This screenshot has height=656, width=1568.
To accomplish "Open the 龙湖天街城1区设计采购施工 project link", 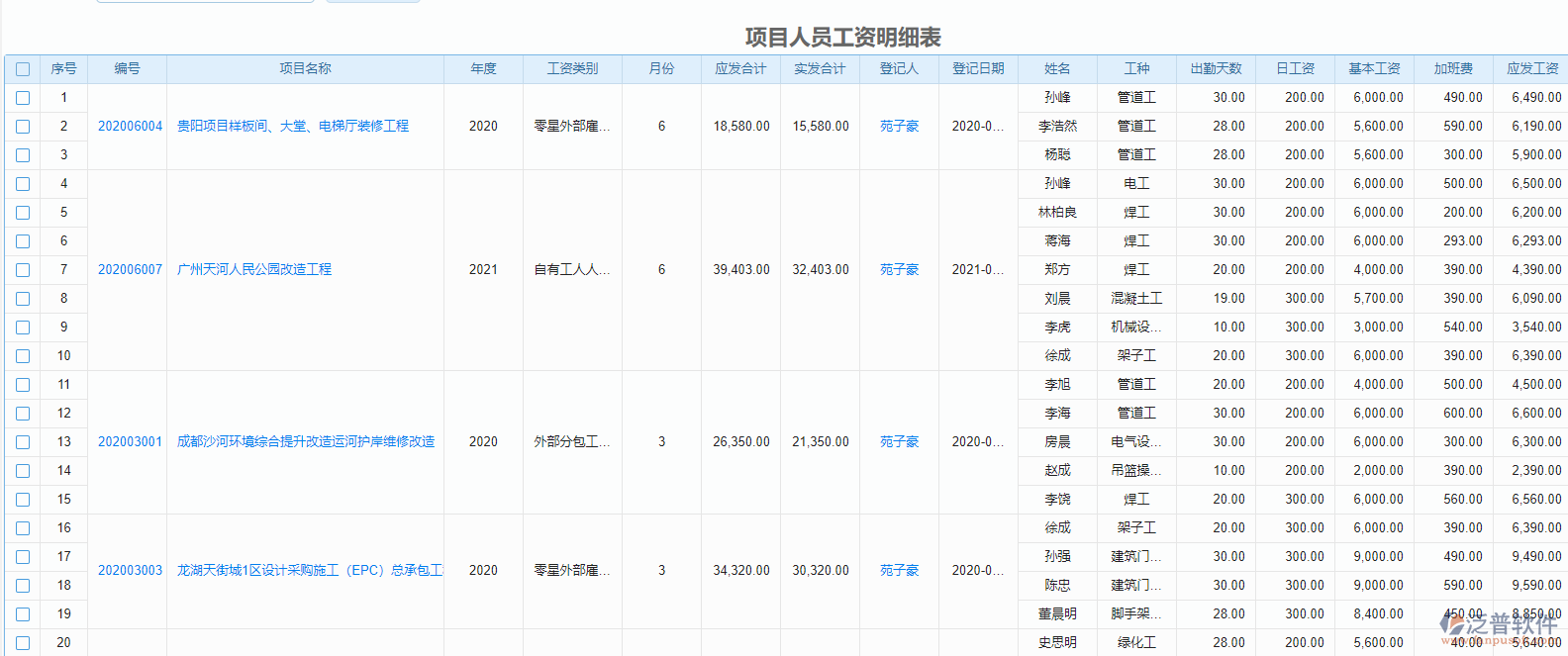I will click(309, 571).
